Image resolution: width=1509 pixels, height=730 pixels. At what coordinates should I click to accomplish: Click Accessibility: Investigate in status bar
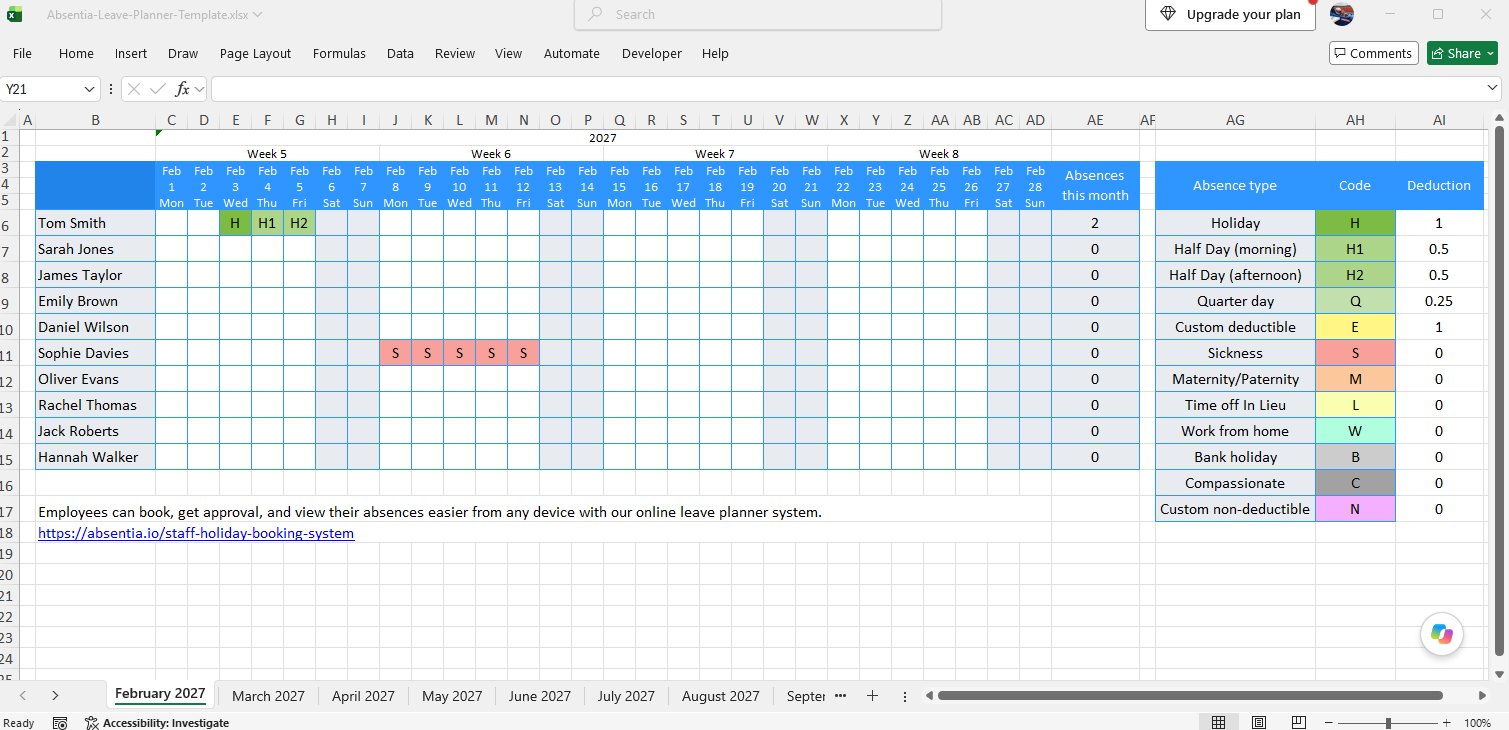[x=157, y=722]
